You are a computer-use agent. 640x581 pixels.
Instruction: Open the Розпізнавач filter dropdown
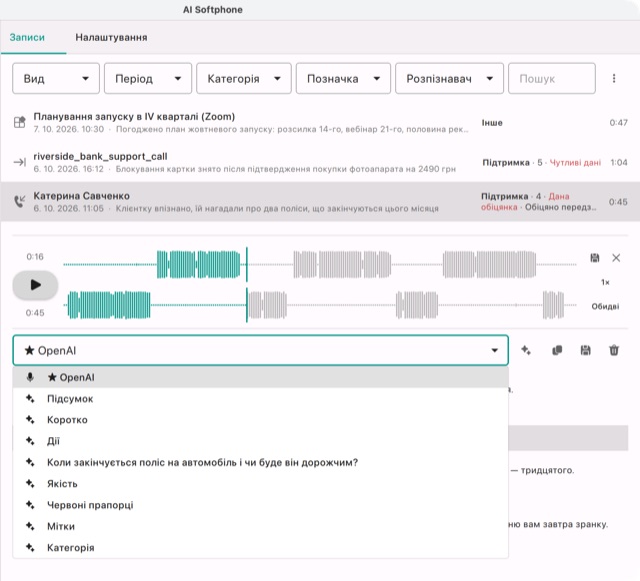click(449, 78)
